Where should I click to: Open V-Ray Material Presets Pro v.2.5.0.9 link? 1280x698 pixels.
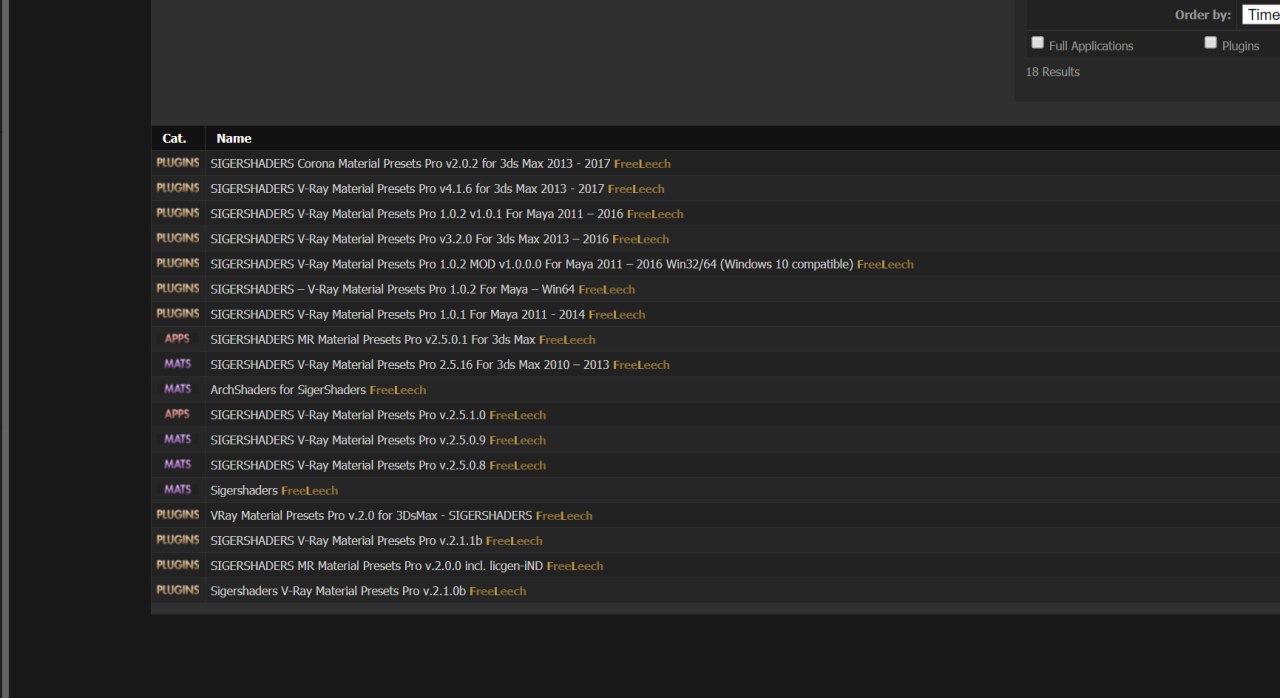pos(348,440)
